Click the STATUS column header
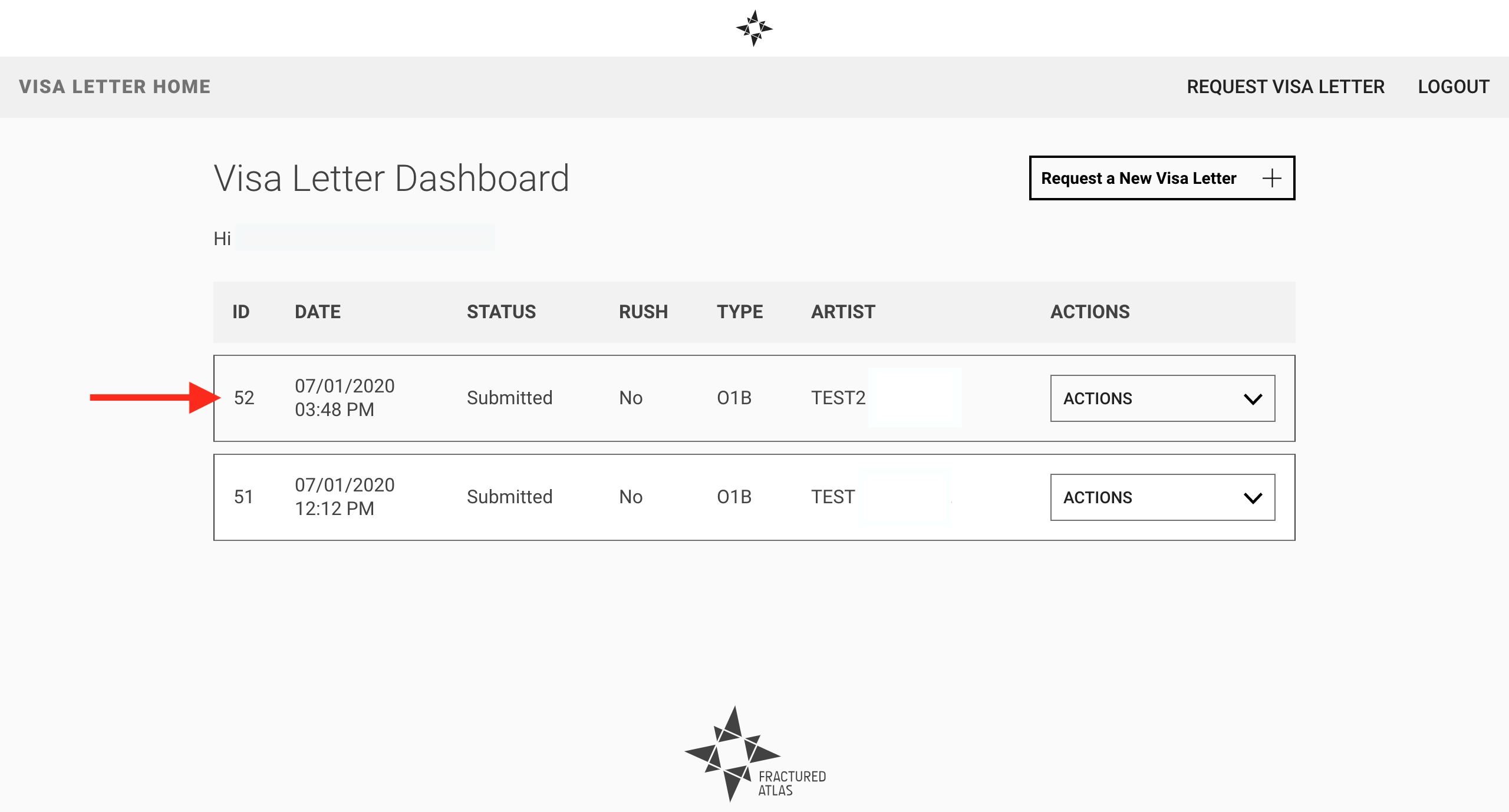This screenshot has height=812, width=1509. (x=501, y=312)
